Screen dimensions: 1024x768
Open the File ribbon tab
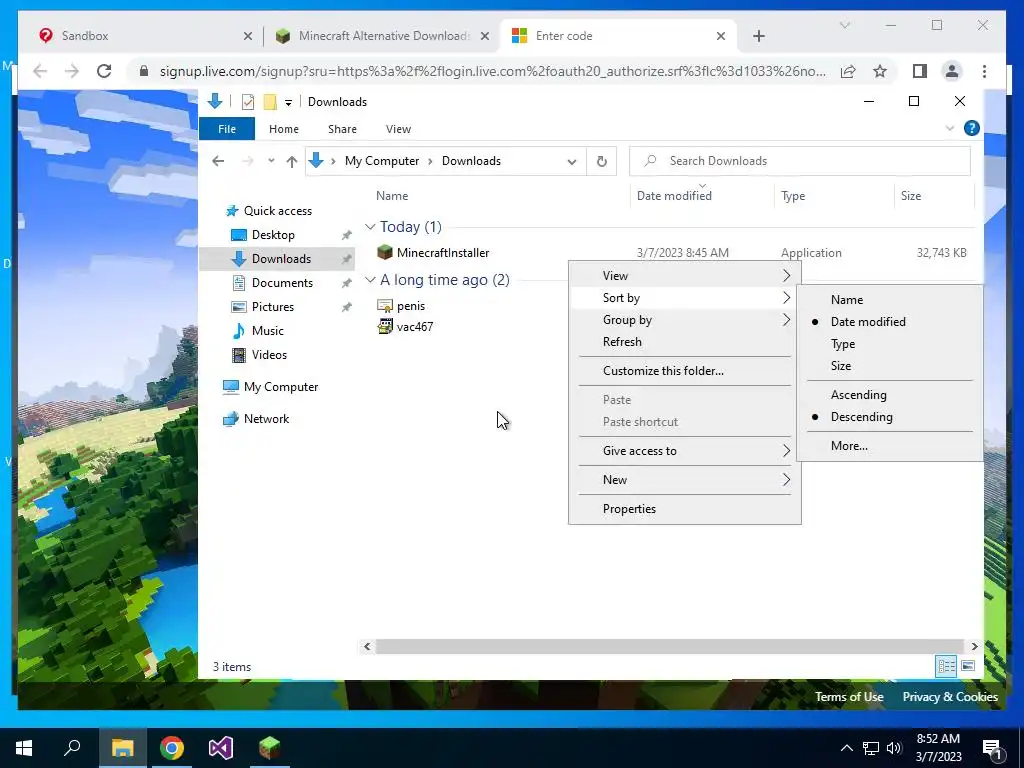point(227,129)
